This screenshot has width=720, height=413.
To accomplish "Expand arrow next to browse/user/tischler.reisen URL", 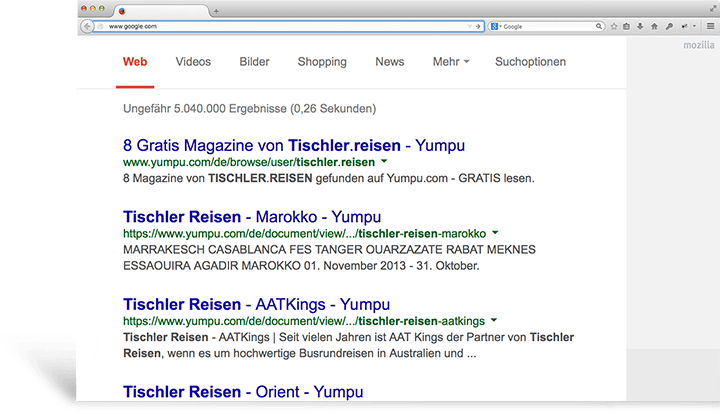I will (x=384, y=161).
